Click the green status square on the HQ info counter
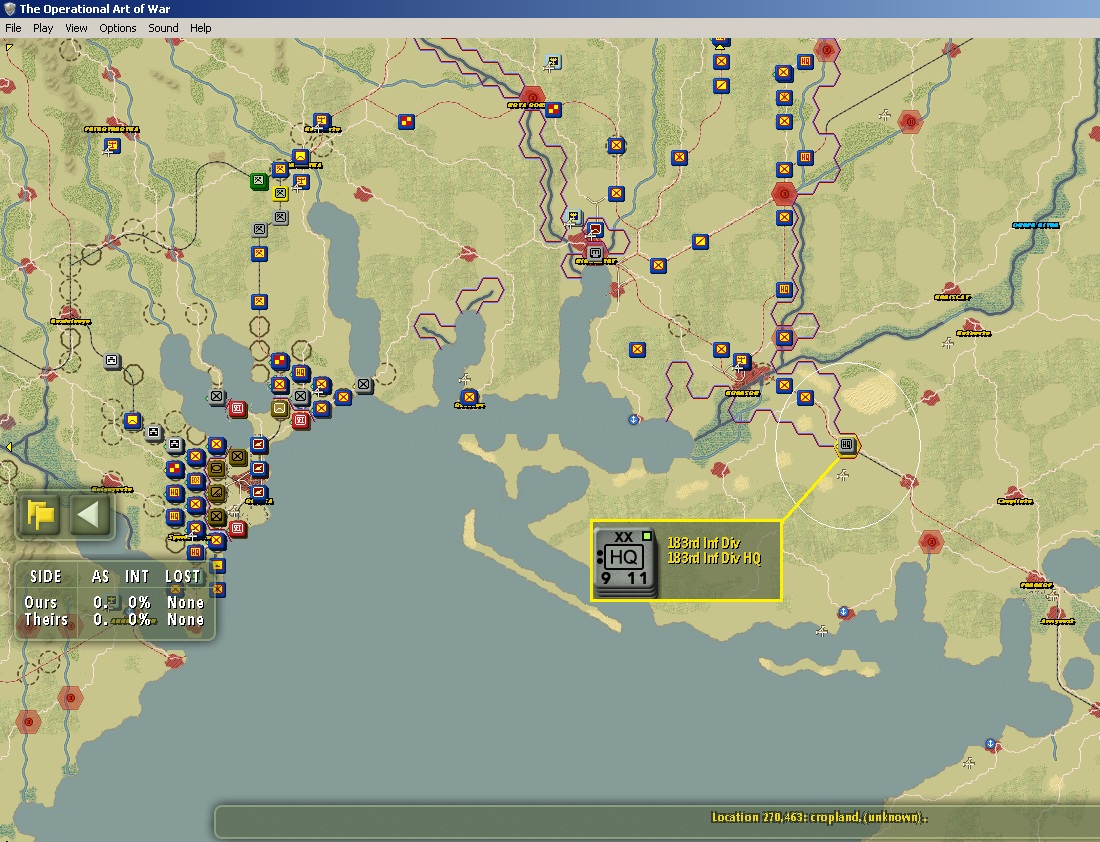Image resolution: width=1100 pixels, height=842 pixels. [647, 536]
